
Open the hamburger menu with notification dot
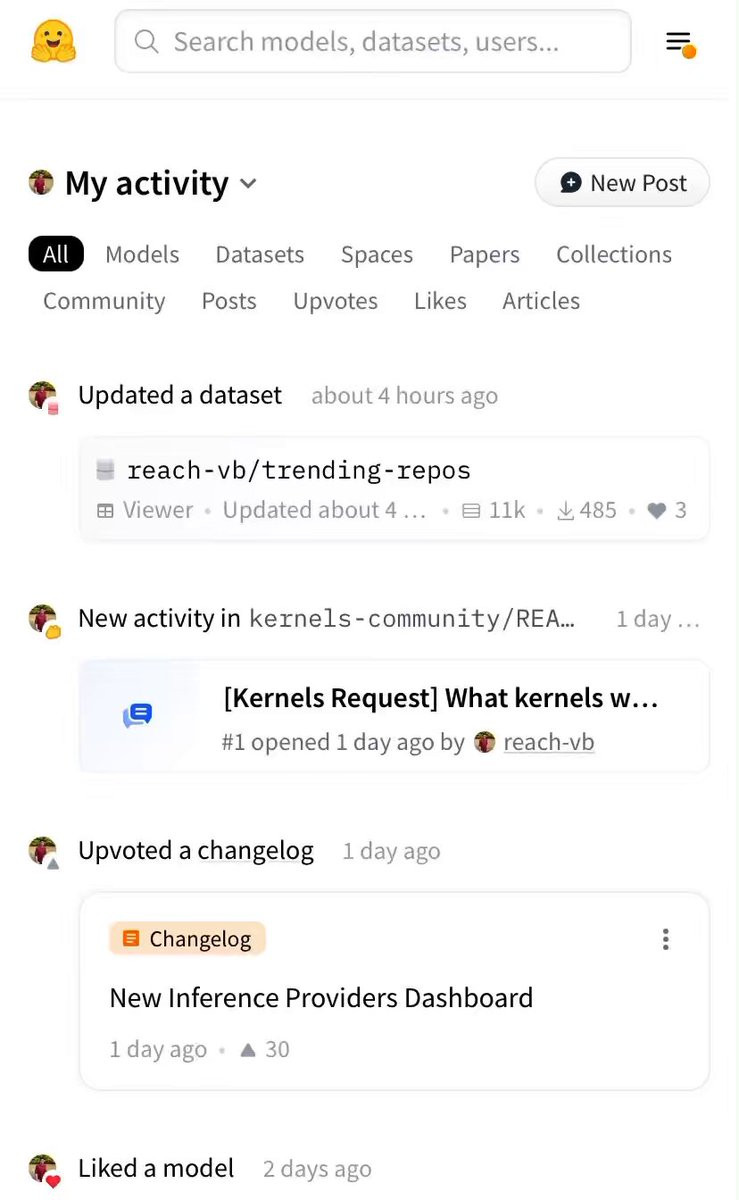(x=680, y=43)
